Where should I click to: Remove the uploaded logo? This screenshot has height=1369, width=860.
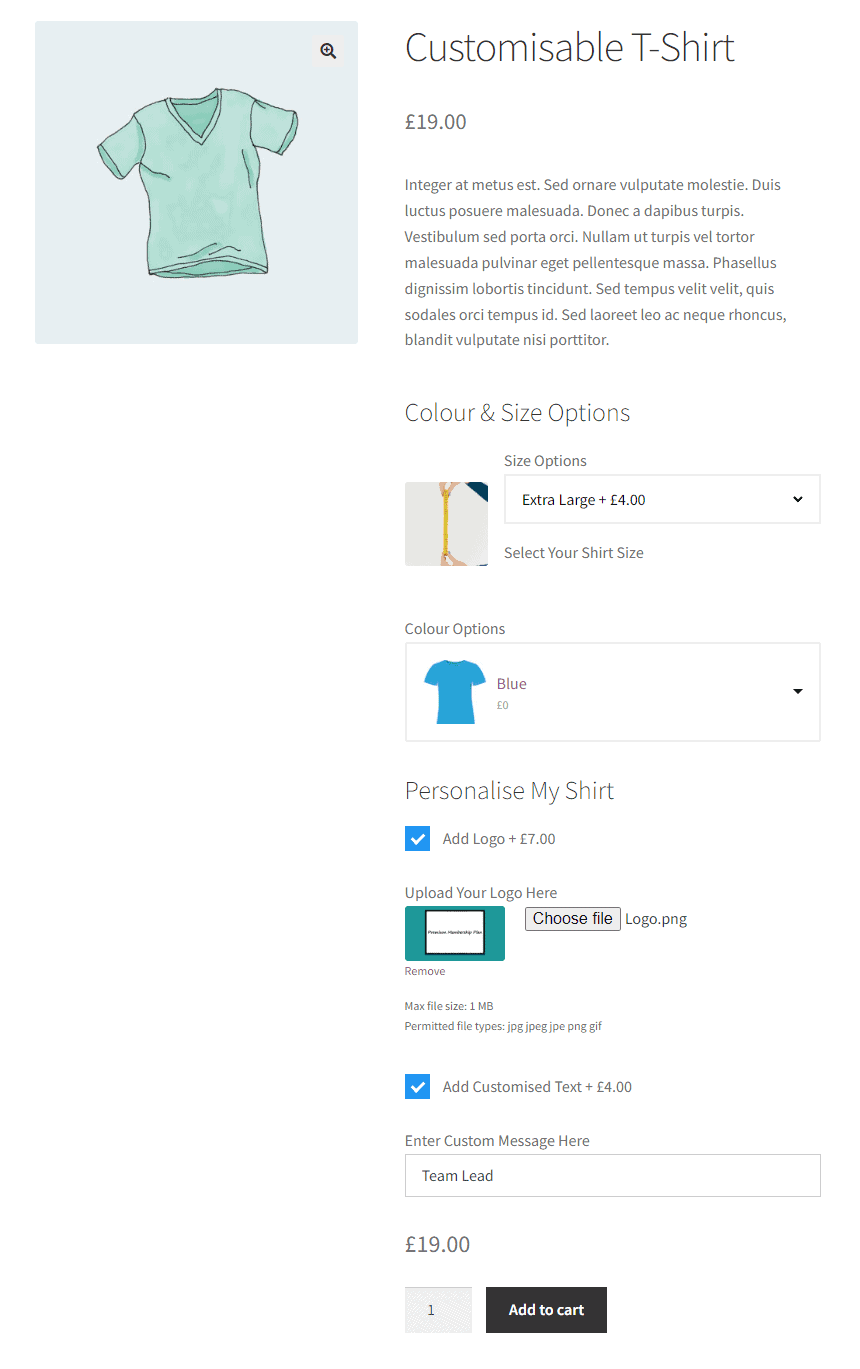[425, 971]
